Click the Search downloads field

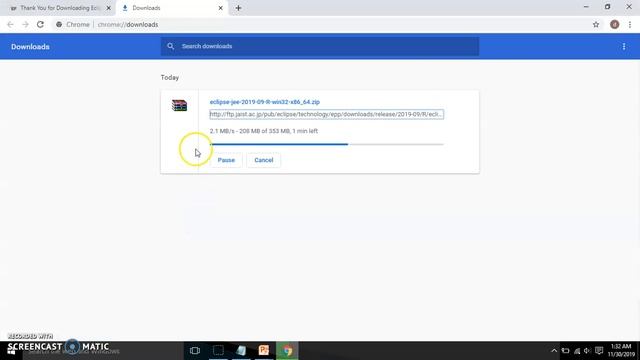(320, 47)
